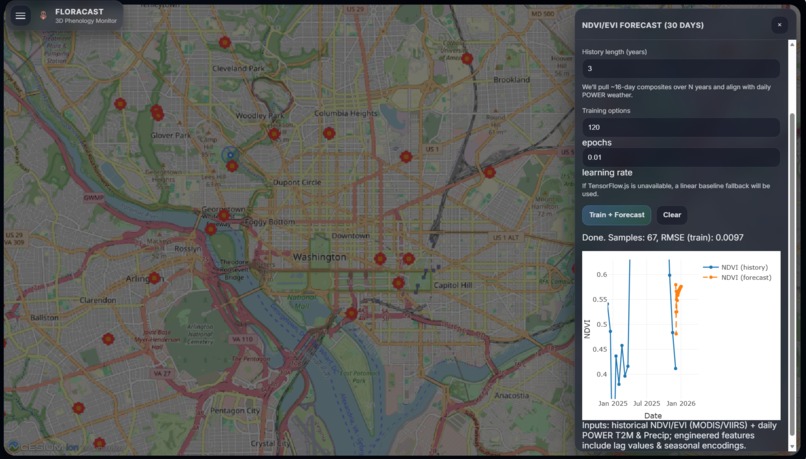Open the hamburger menu button
This screenshot has width=806, height=459.
[x=21, y=16]
